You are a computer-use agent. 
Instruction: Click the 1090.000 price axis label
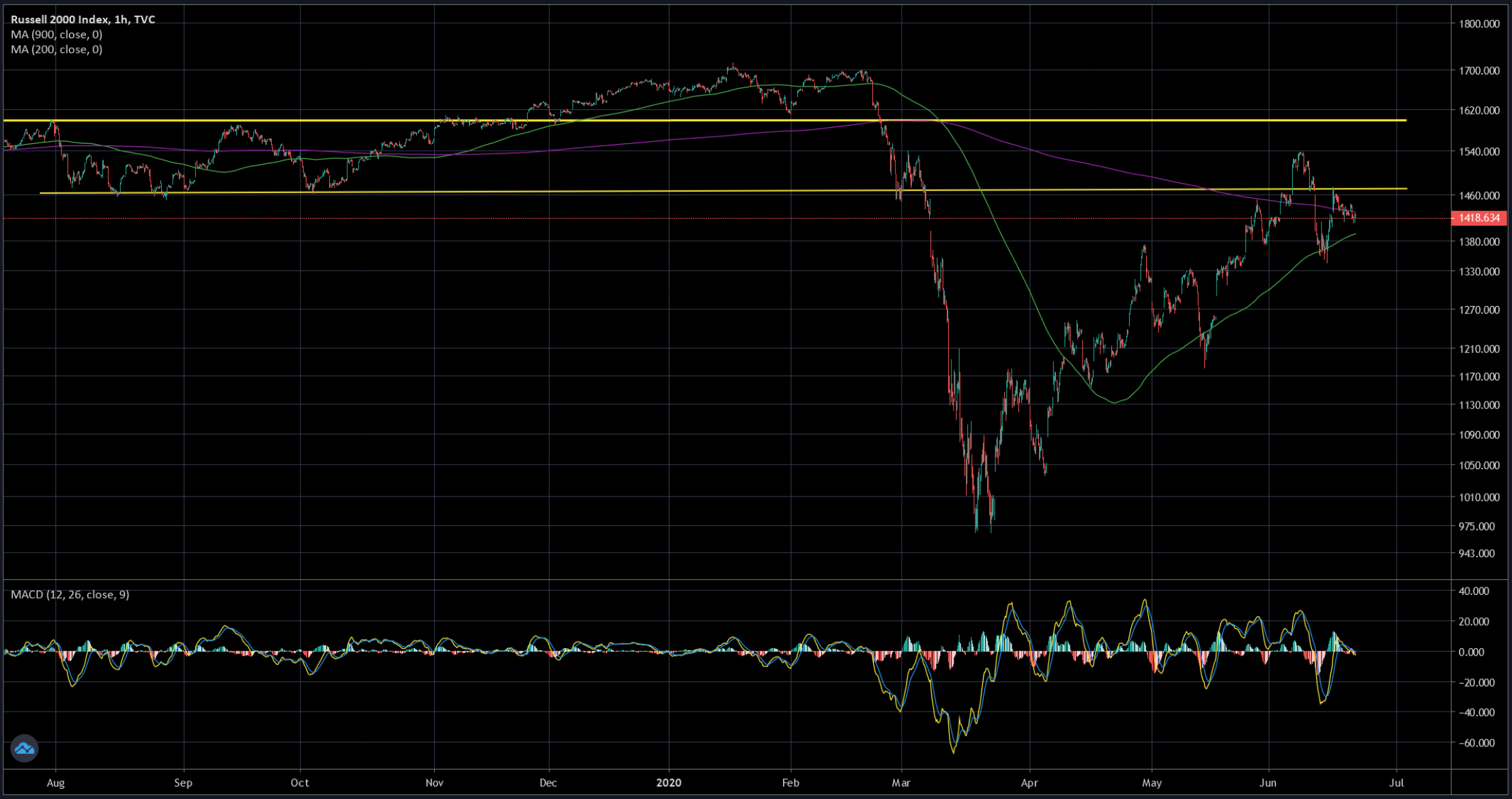[x=1479, y=435]
